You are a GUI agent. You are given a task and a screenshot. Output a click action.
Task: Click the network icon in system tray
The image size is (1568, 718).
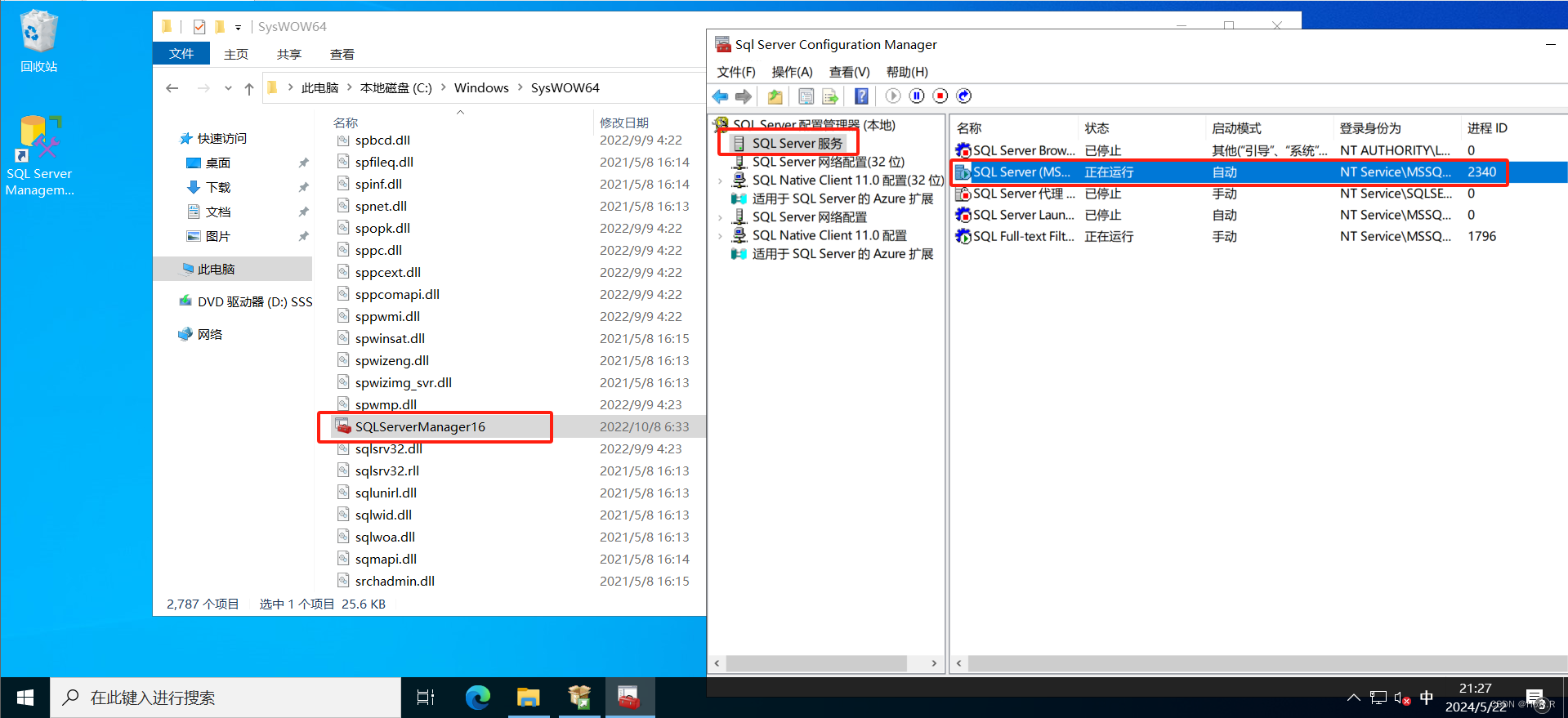tap(1378, 698)
